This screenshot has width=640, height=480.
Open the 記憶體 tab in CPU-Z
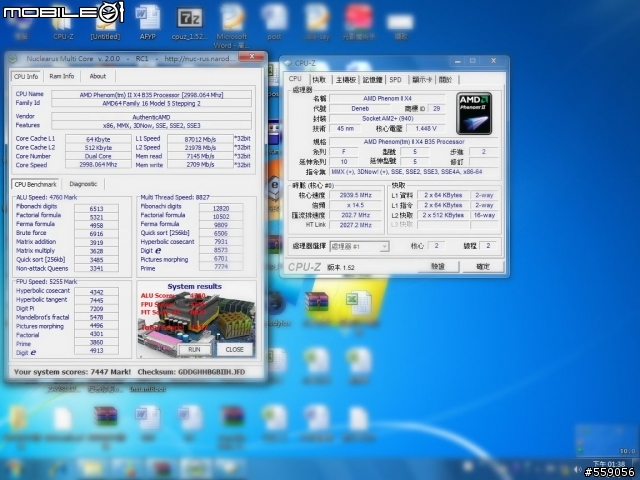(372, 80)
